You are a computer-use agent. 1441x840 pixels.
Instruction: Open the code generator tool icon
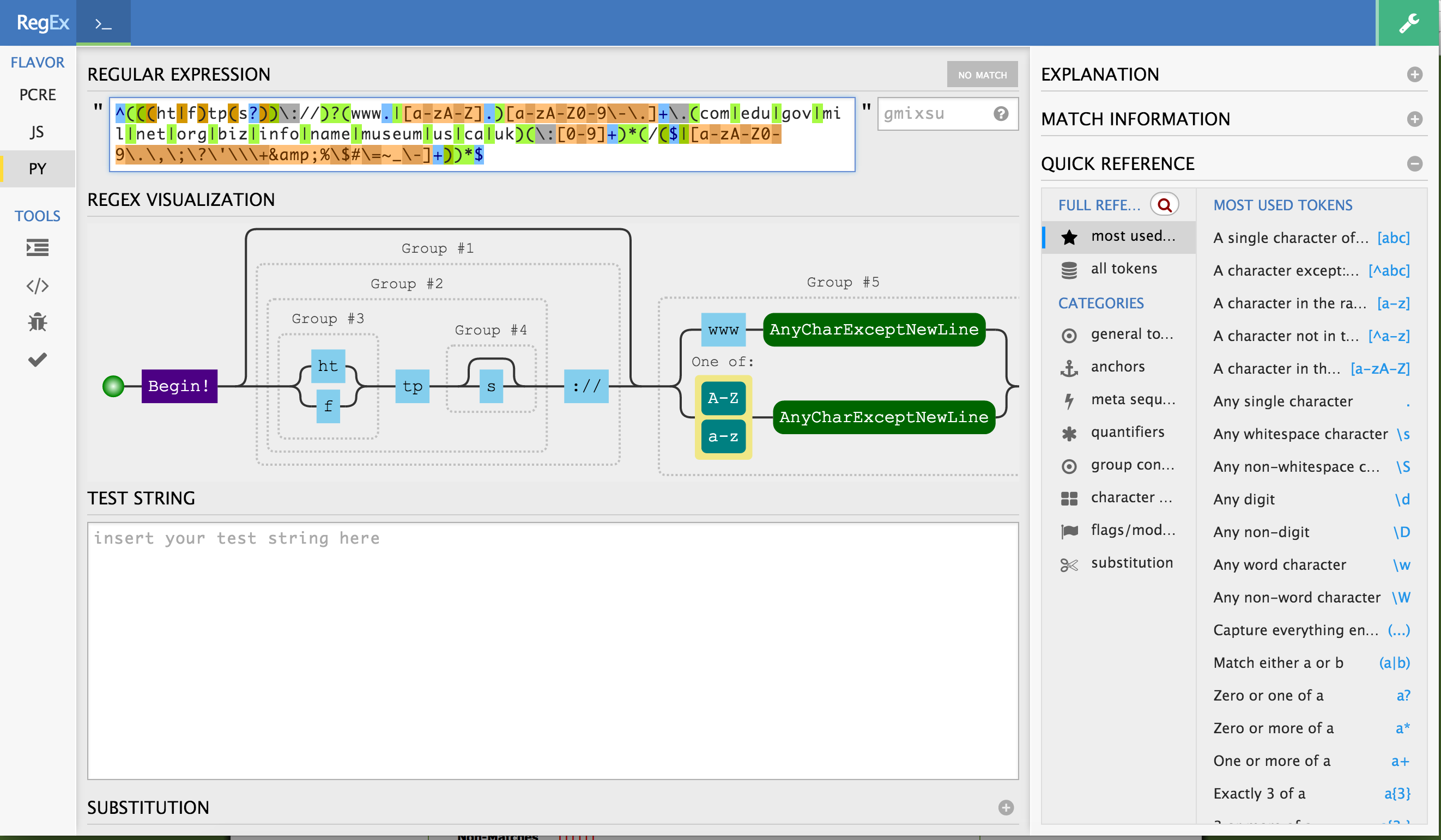pyautogui.click(x=37, y=285)
